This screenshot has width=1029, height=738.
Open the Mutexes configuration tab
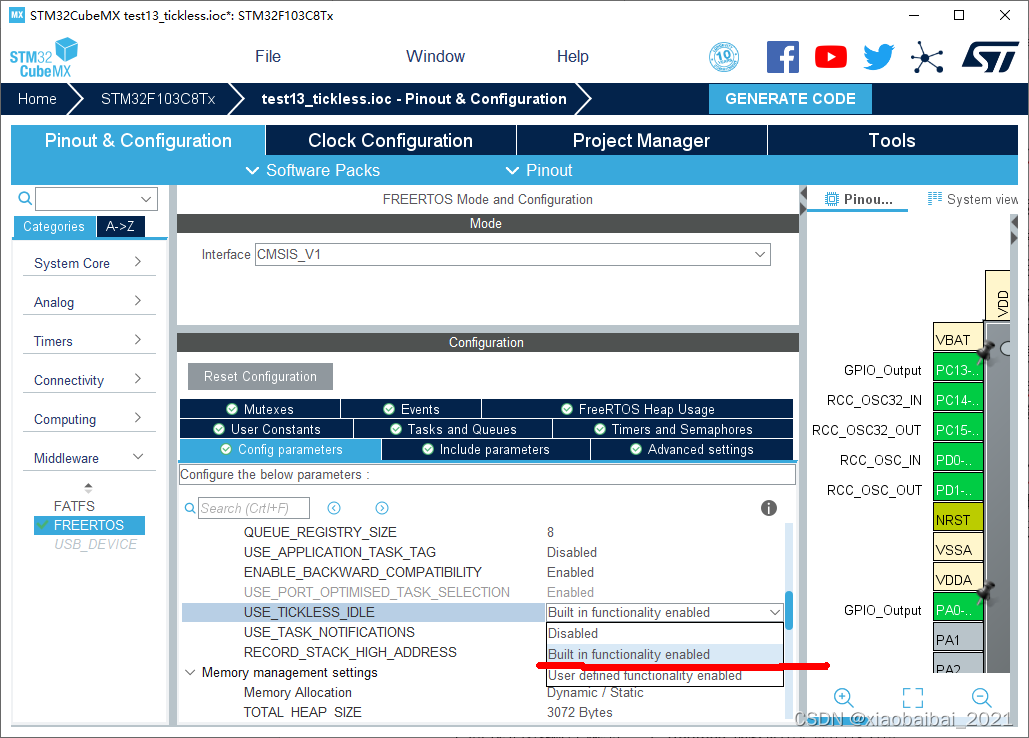coord(260,409)
